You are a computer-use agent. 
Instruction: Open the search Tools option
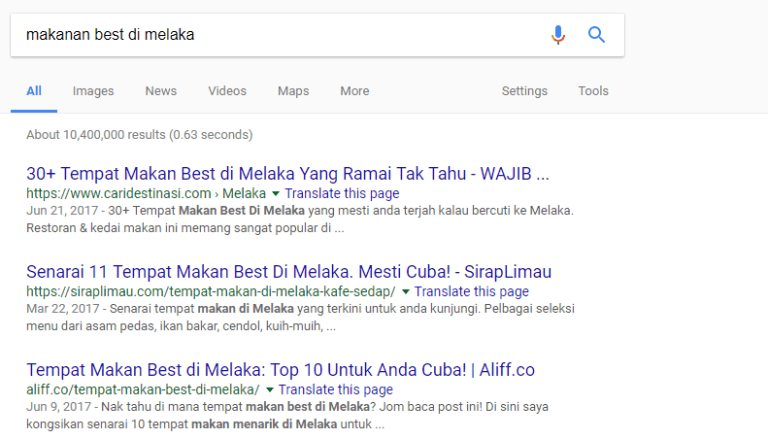[x=593, y=91]
